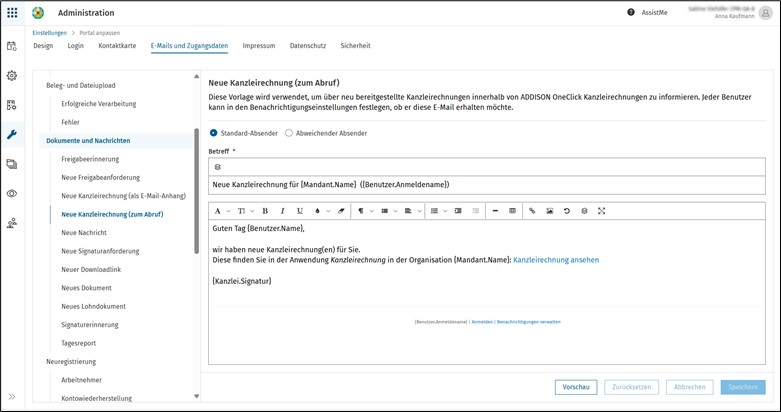781x412 pixels.
Task: Open the calendar icon in left sidebar
Action: click(11, 46)
